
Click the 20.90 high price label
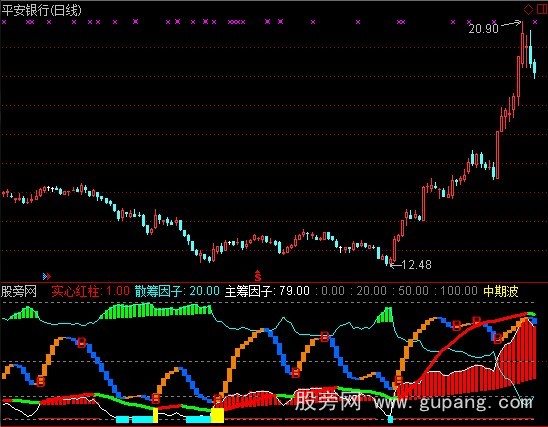coord(483,29)
